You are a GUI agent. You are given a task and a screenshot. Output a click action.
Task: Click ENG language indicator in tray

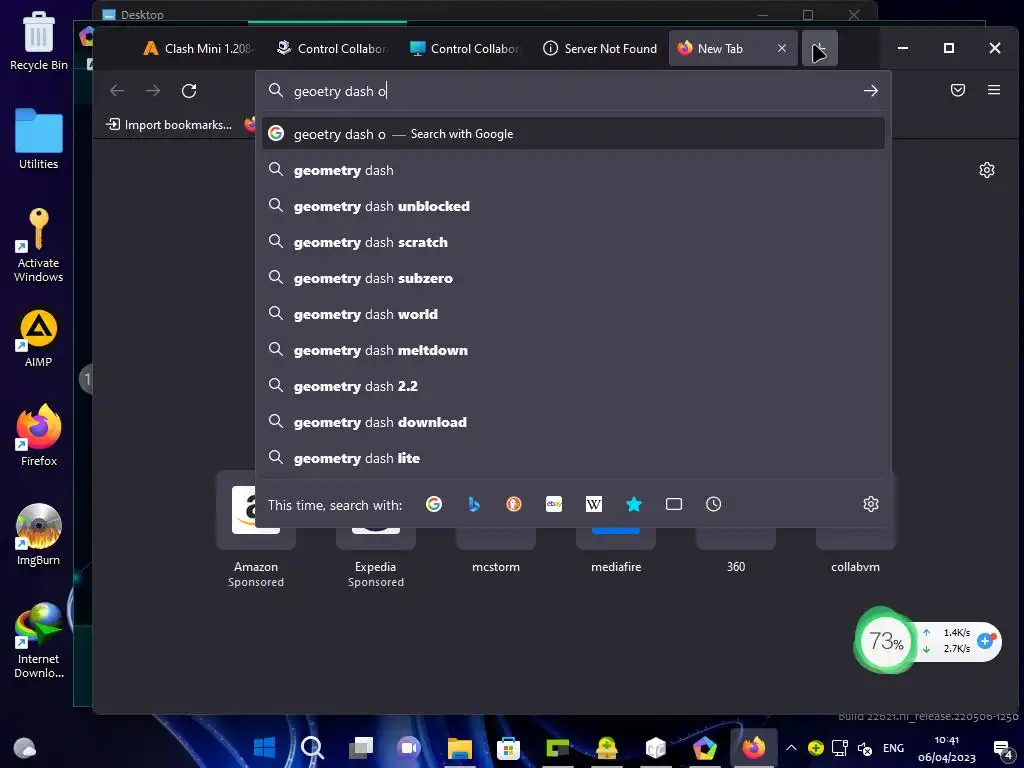tap(893, 748)
